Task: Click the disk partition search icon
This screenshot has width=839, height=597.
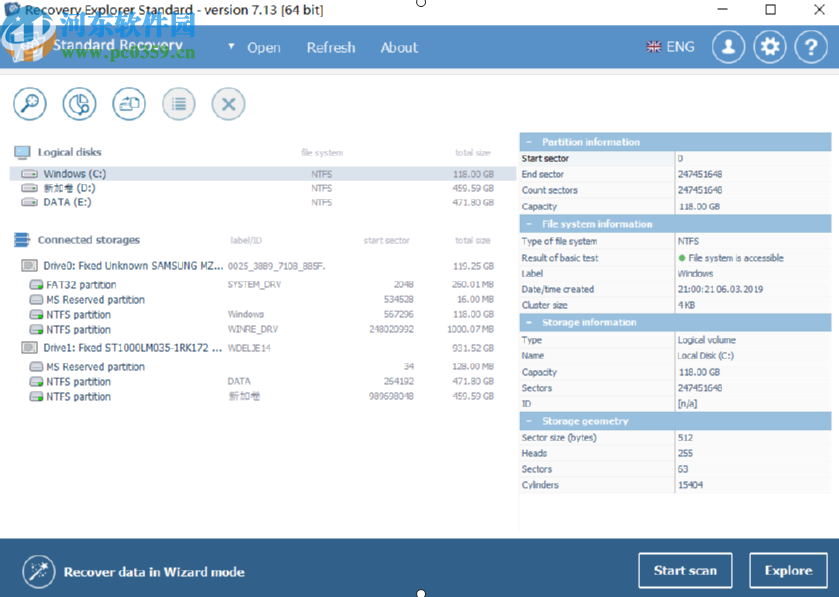Action: coord(80,103)
